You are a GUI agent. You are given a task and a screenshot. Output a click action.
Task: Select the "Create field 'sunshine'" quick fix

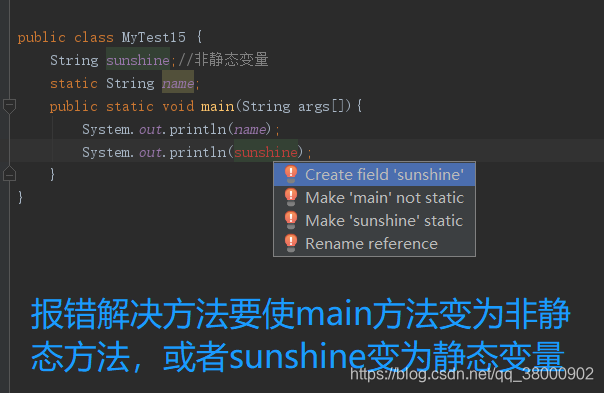374,175
